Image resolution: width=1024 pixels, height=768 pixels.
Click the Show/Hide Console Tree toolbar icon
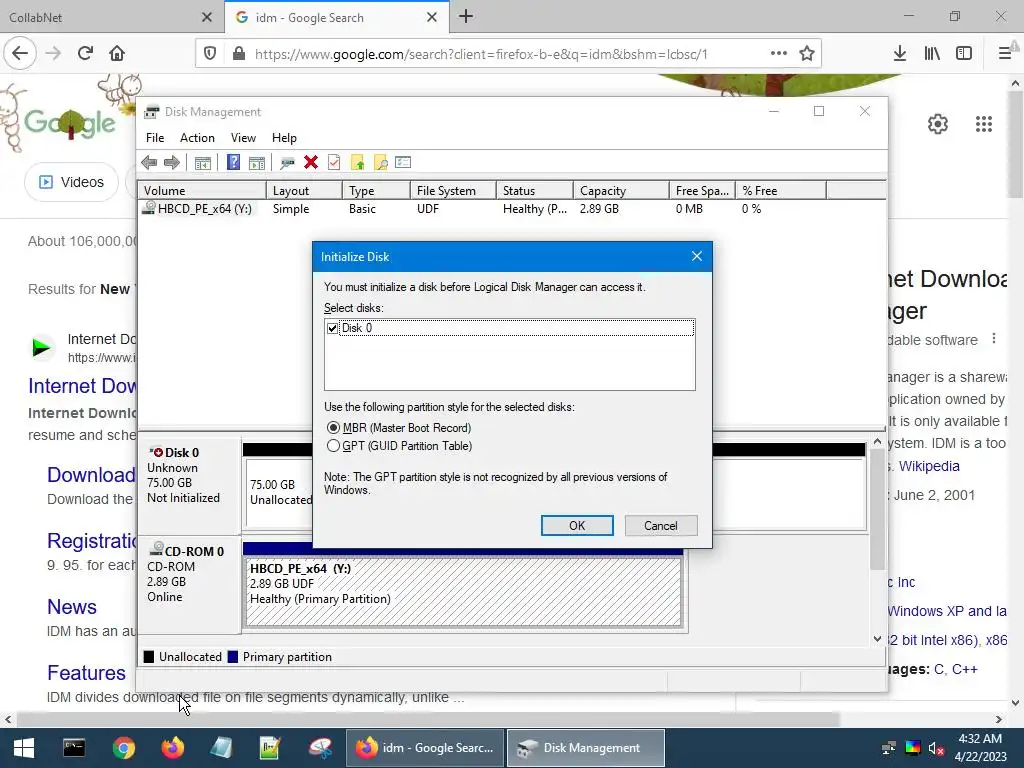pos(202,163)
